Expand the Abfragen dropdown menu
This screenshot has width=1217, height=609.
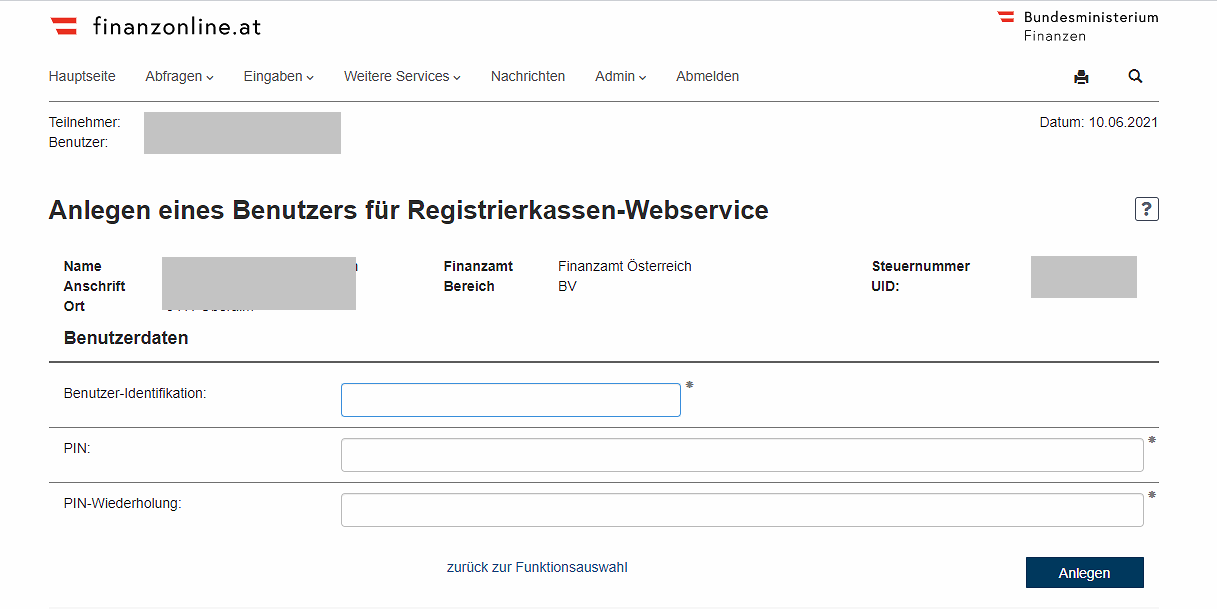click(179, 76)
